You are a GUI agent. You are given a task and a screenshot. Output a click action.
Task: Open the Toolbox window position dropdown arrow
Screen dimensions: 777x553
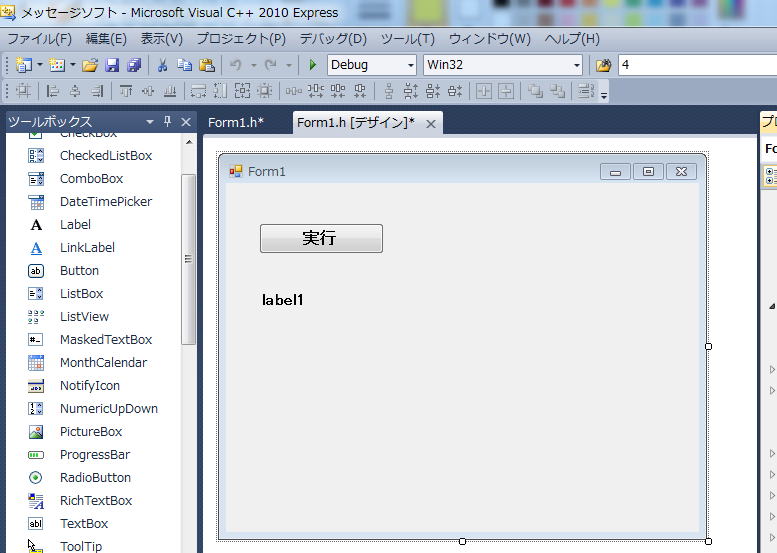click(x=150, y=122)
